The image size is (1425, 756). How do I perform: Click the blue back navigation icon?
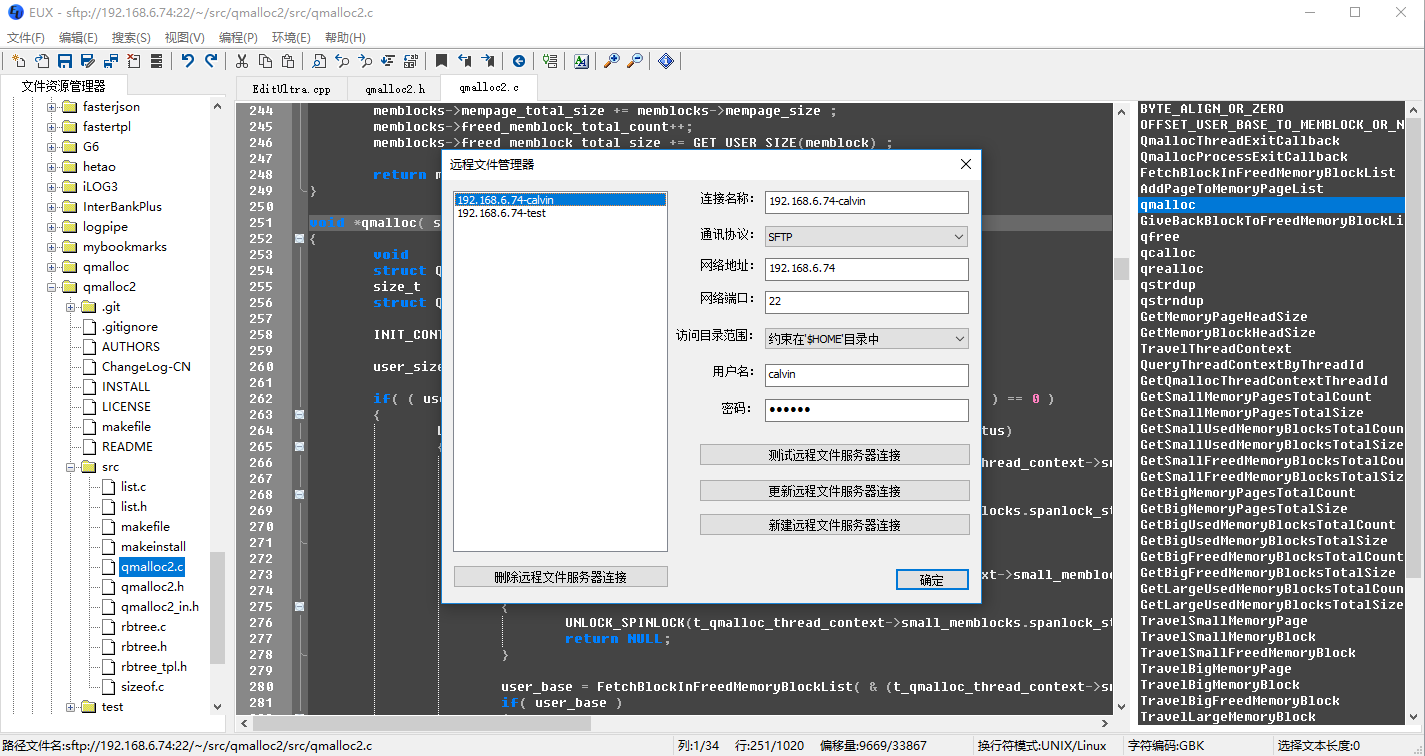[x=519, y=61]
